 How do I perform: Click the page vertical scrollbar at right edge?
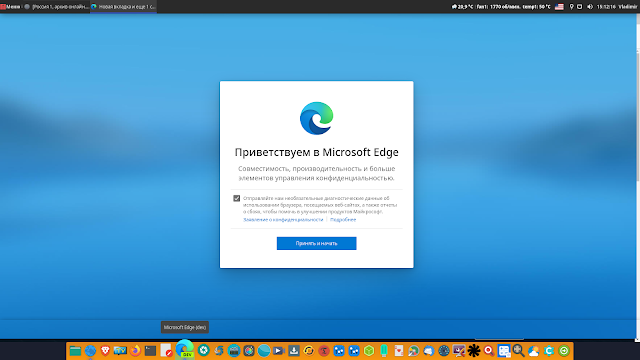[x=638, y=116]
